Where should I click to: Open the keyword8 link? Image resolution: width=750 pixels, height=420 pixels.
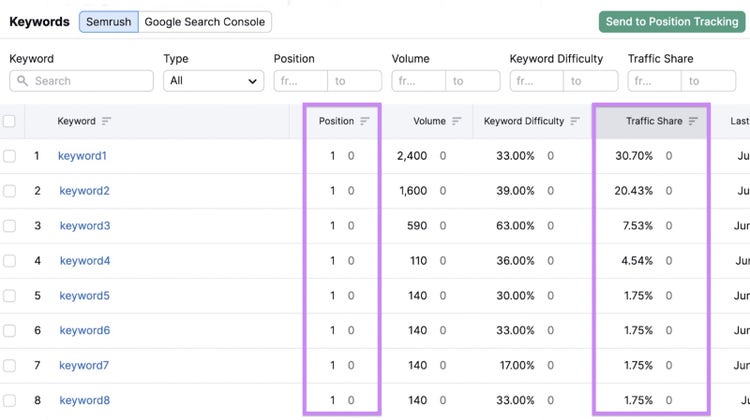pos(85,400)
